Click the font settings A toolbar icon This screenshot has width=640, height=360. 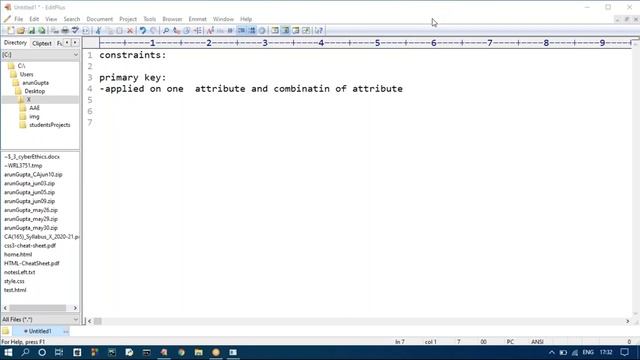pyautogui.click(x=210, y=31)
